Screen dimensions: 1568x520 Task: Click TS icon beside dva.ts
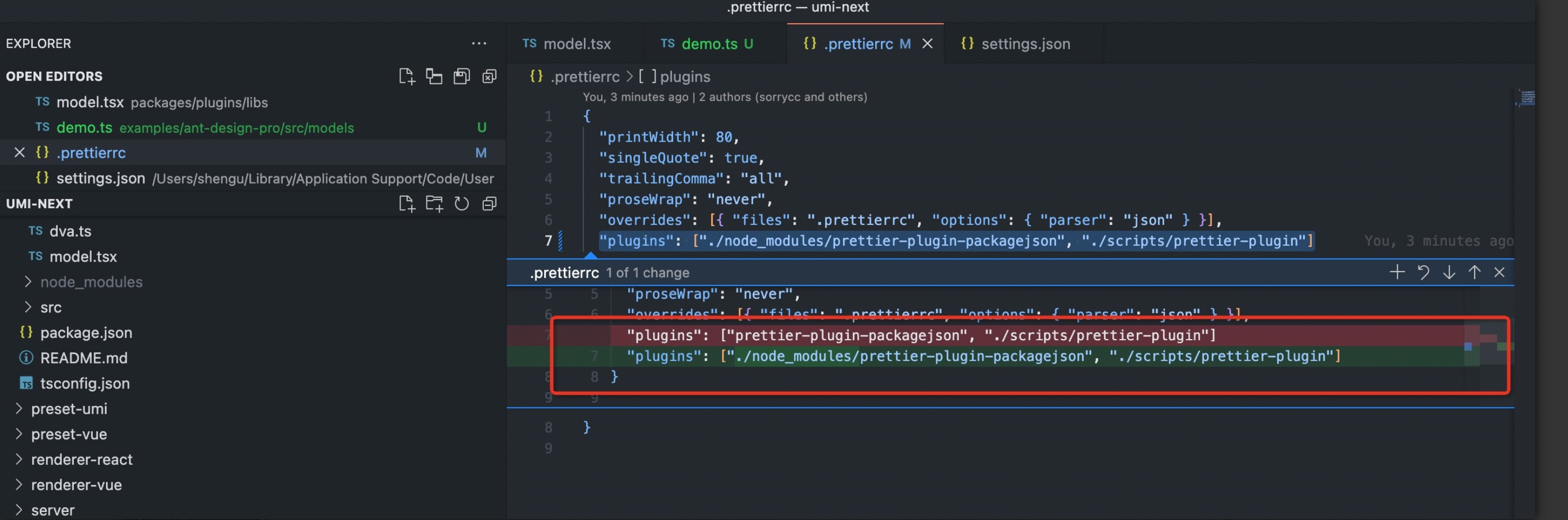tap(36, 231)
